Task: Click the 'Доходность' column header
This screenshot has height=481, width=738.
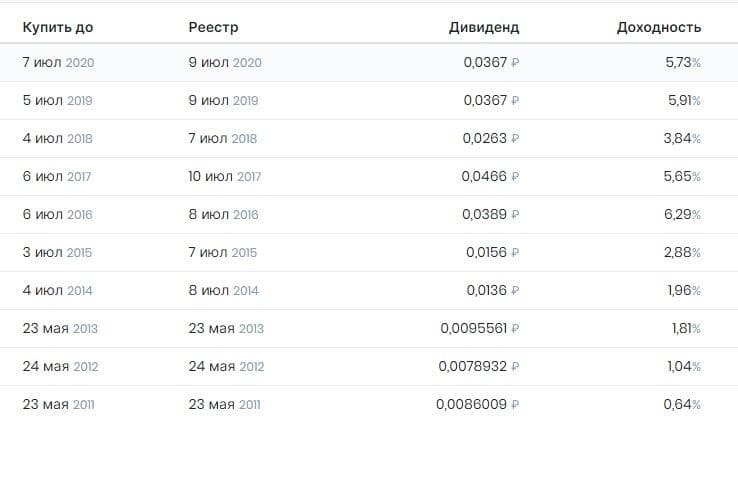Action: tap(658, 27)
